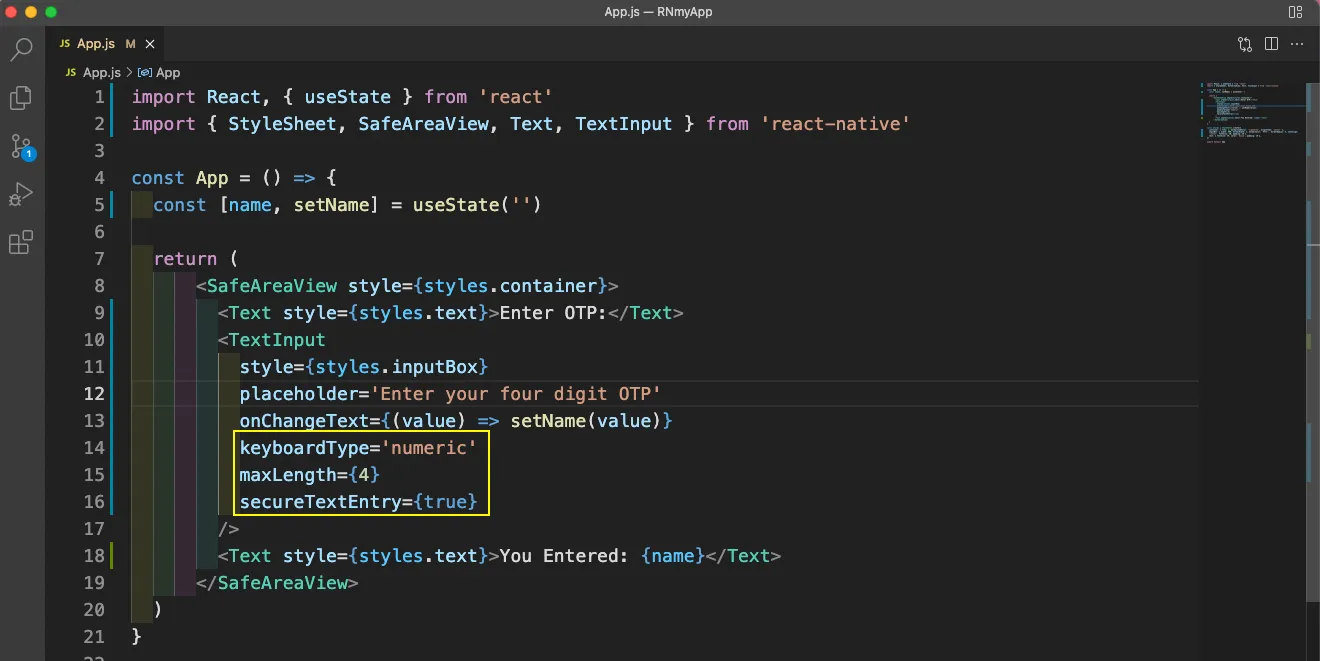This screenshot has width=1320, height=661.
Task: Click the 'onChangeText' attribute on line 13
Action: [304, 421]
